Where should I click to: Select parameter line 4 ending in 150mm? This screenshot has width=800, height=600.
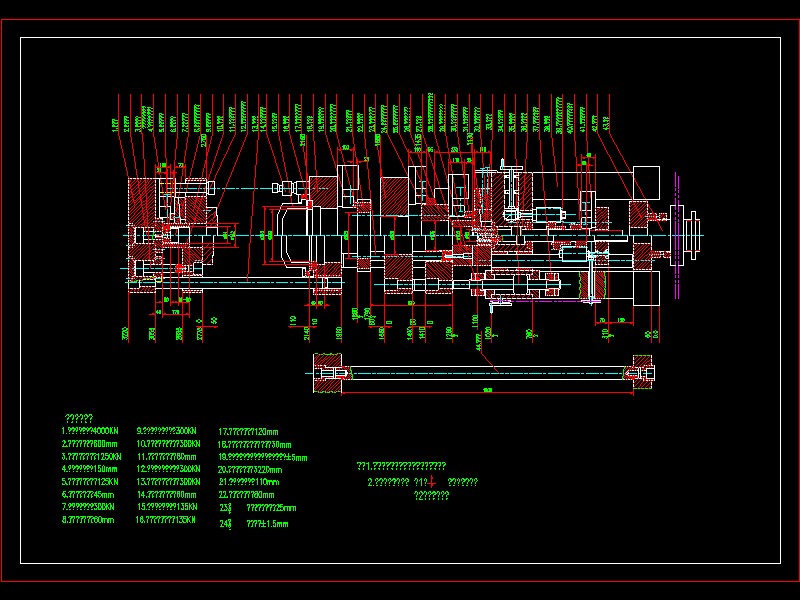89,469
